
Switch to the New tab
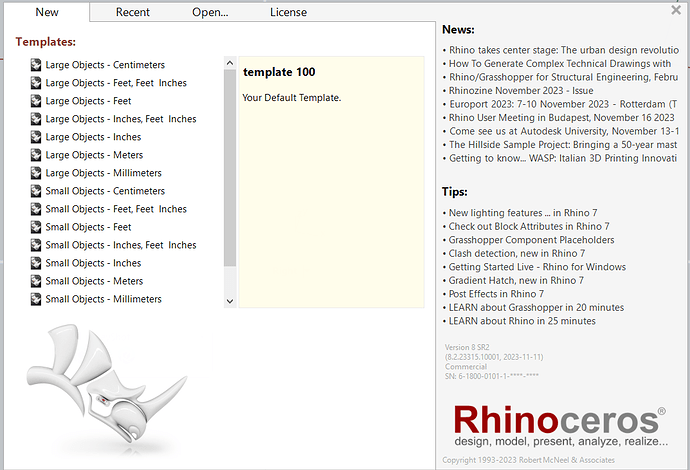(47, 12)
